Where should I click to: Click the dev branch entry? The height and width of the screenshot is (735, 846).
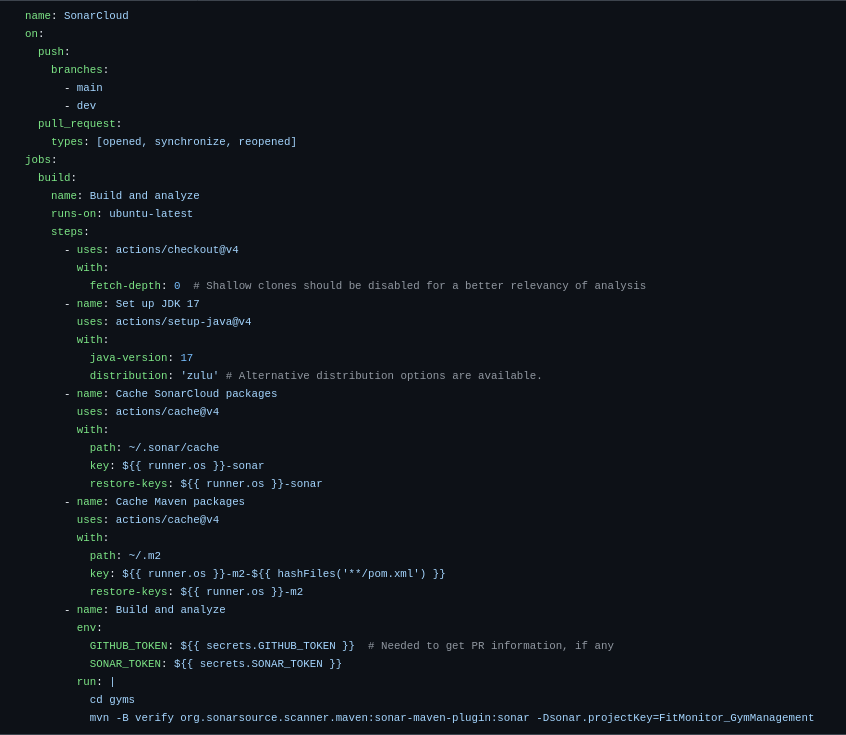(86, 105)
